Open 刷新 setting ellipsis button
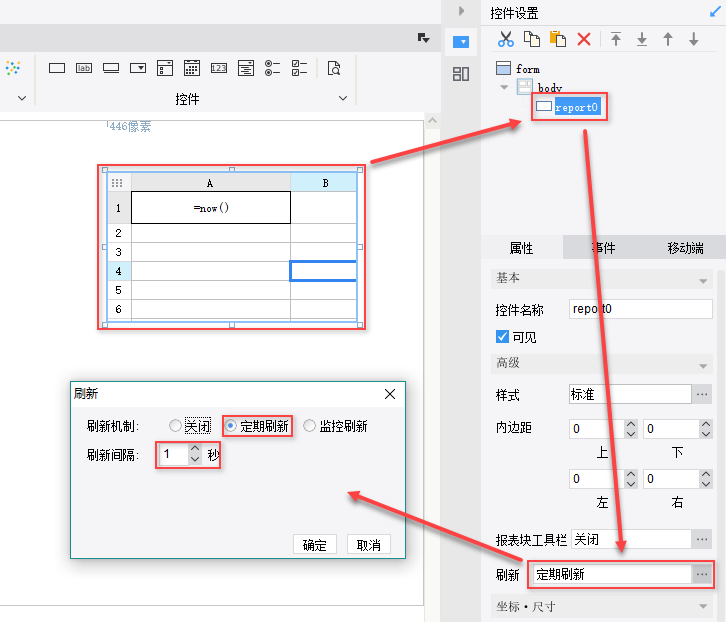Viewport: 726px width, 622px height. point(701,574)
